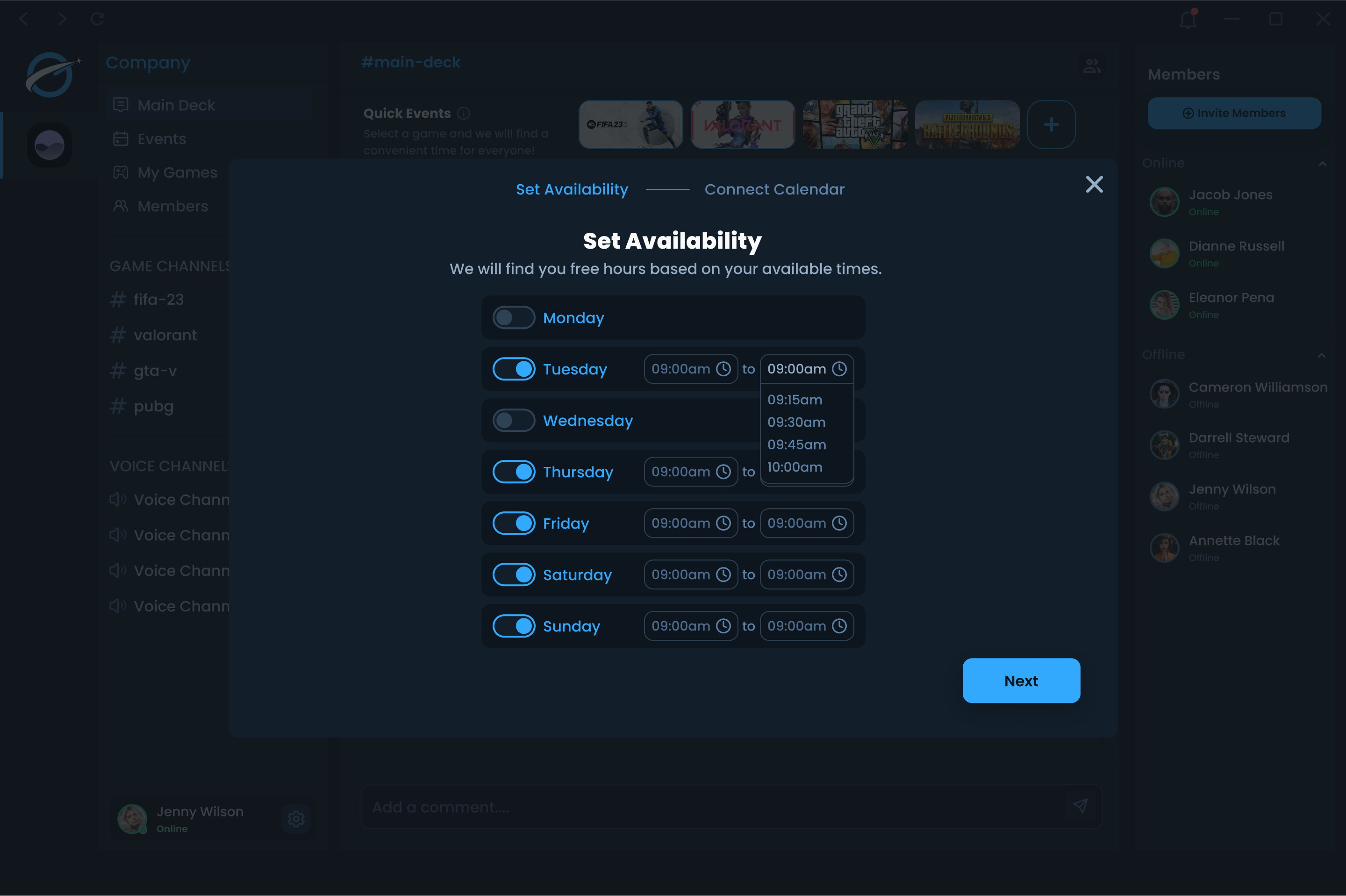
Task: Click Jenny Wilson avatar at bottom left
Action: (x=133, y=819)
